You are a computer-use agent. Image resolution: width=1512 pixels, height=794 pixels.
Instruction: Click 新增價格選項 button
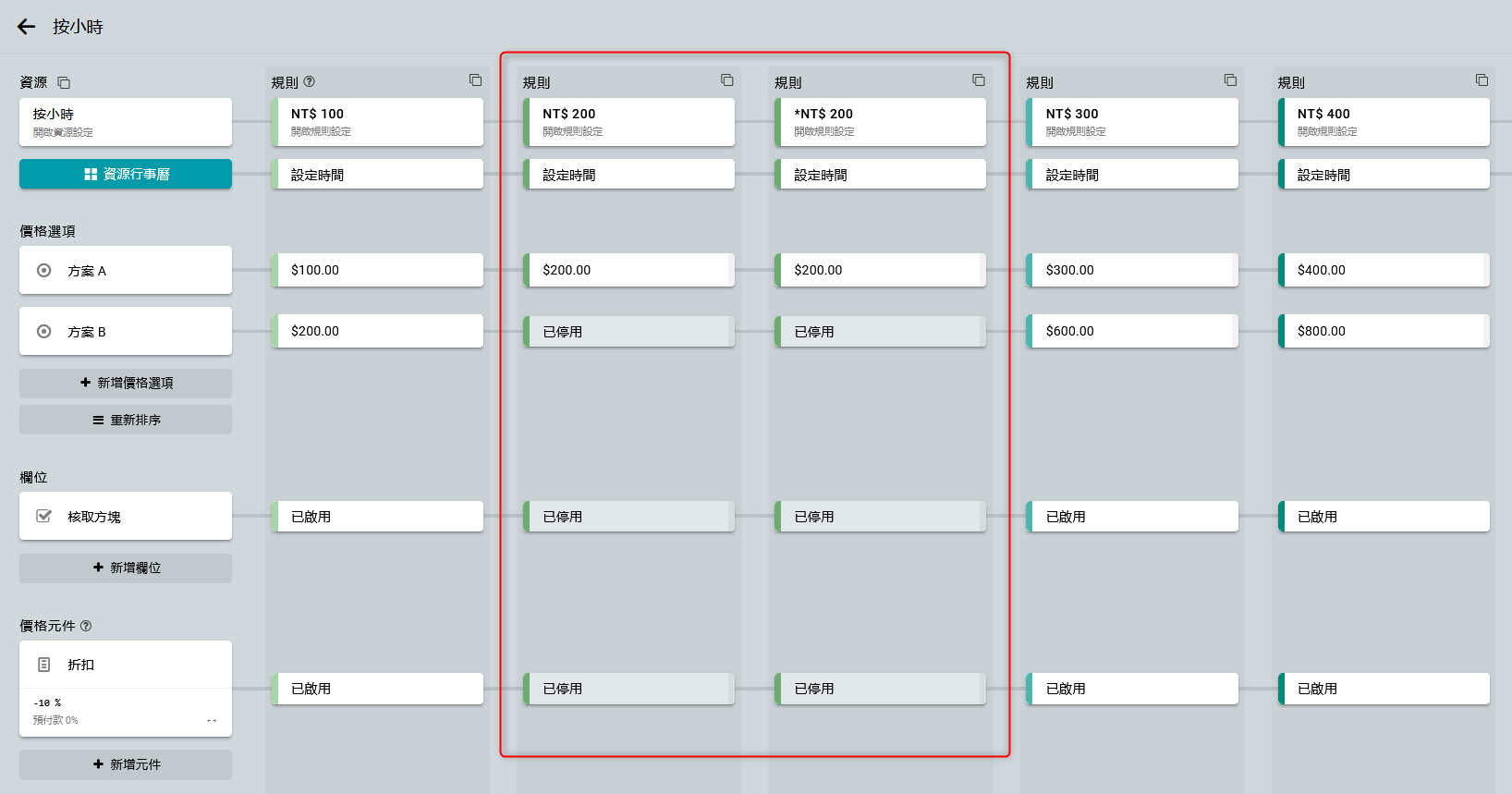pos(126,383)
